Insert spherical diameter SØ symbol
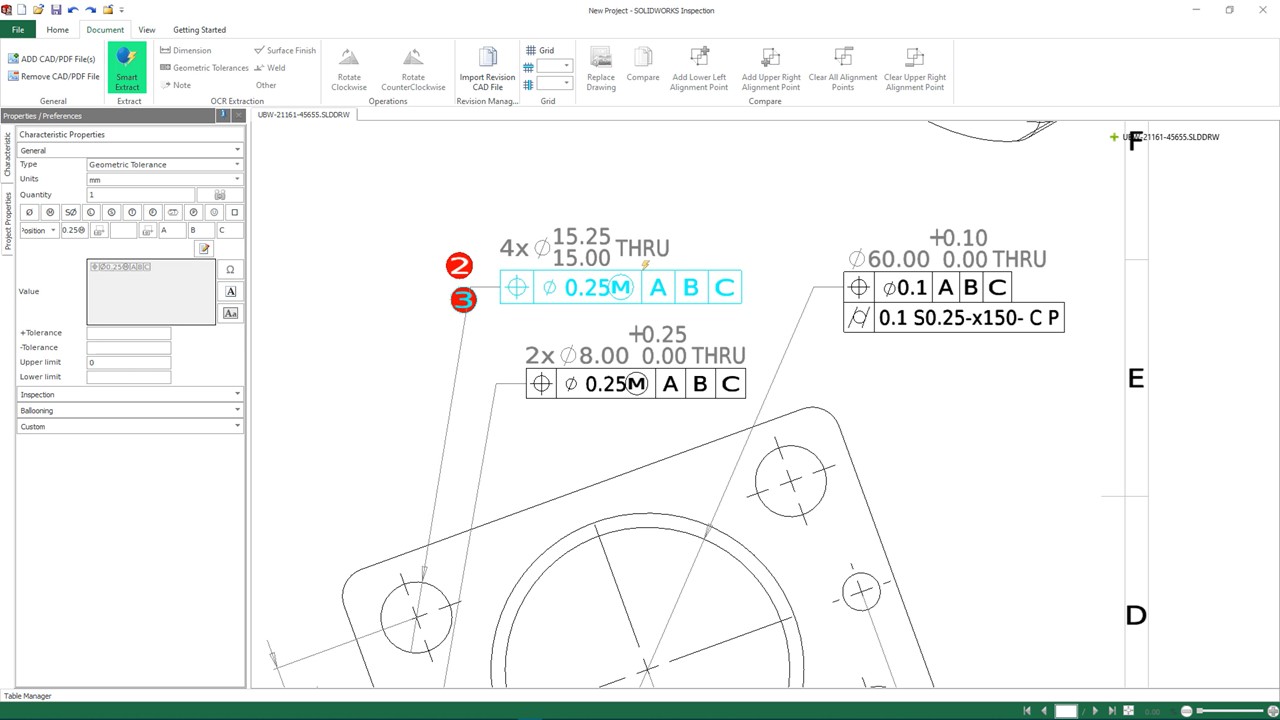 pos(70,212)
